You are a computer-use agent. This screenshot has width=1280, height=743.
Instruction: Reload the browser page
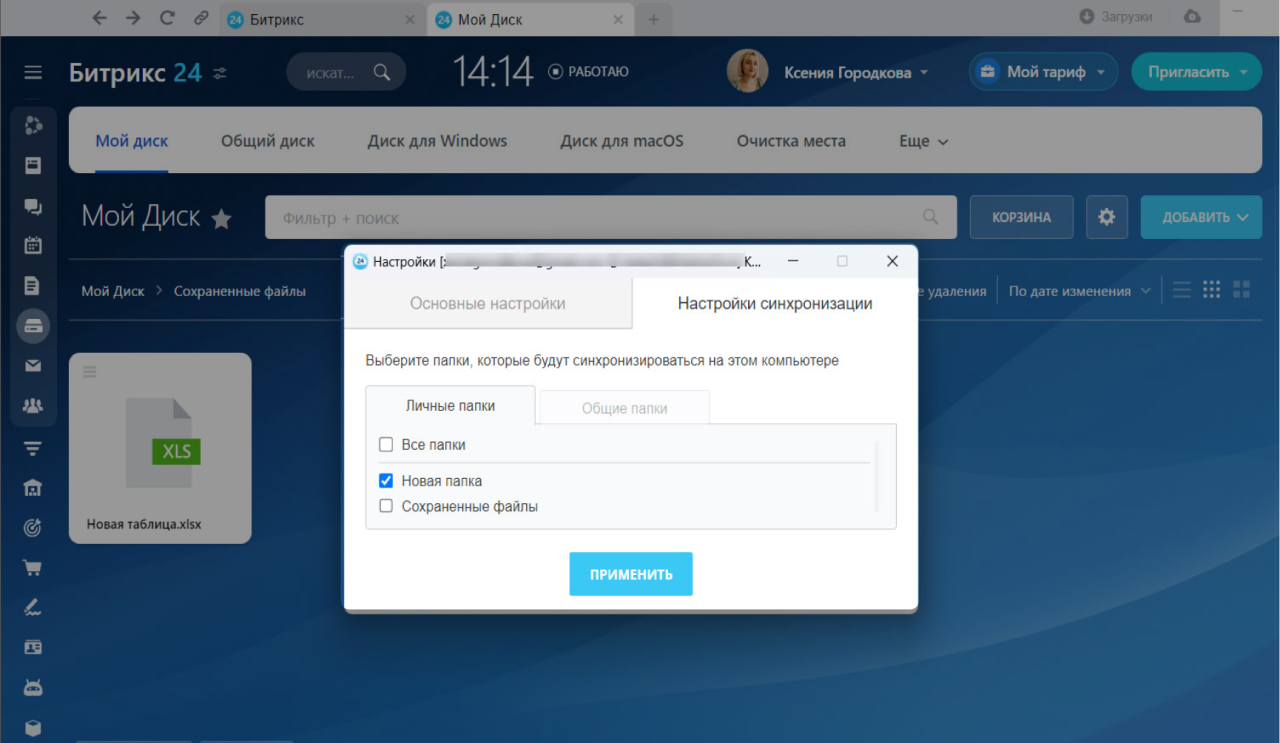(167, 18)
